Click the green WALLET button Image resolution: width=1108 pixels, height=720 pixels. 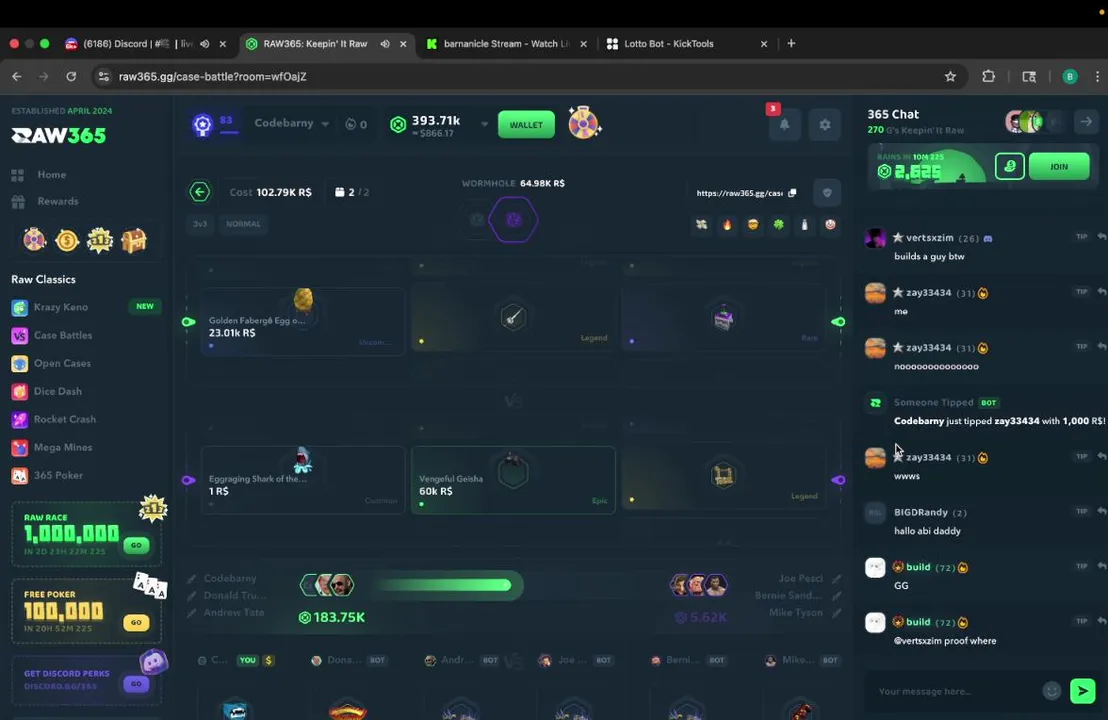526,124
